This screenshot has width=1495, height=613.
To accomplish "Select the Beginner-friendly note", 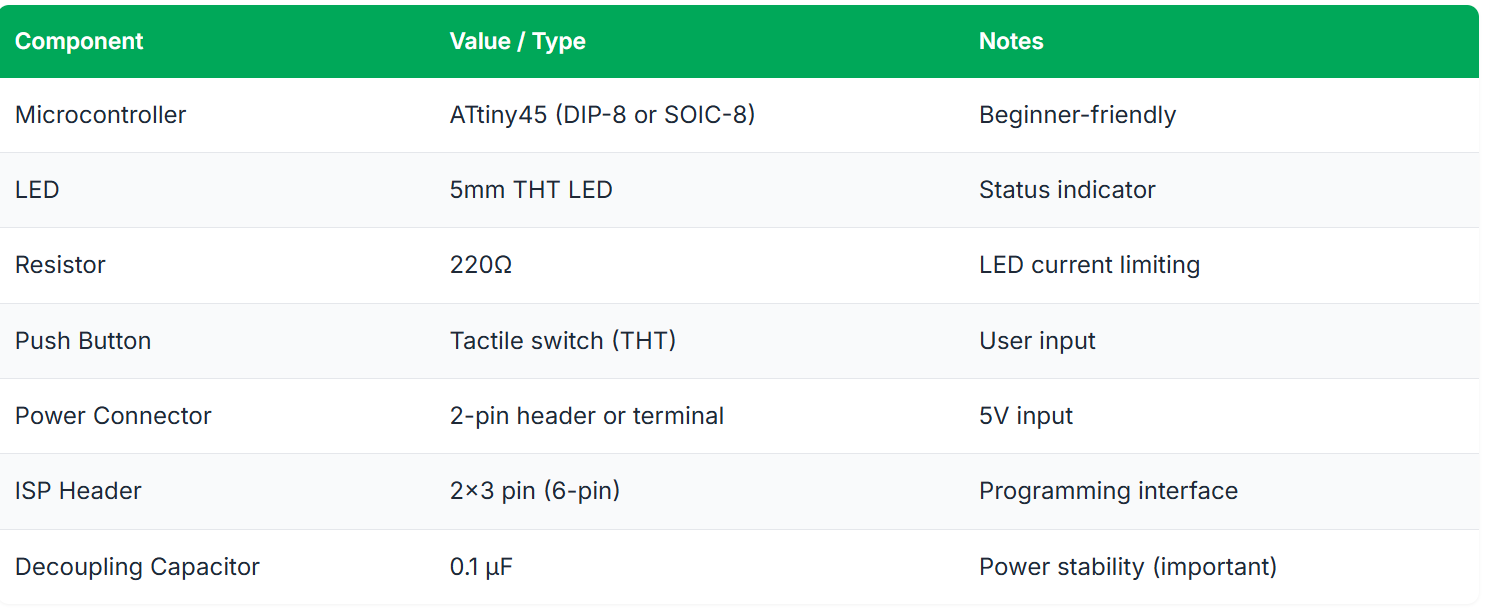I will tap(1077, 115).
